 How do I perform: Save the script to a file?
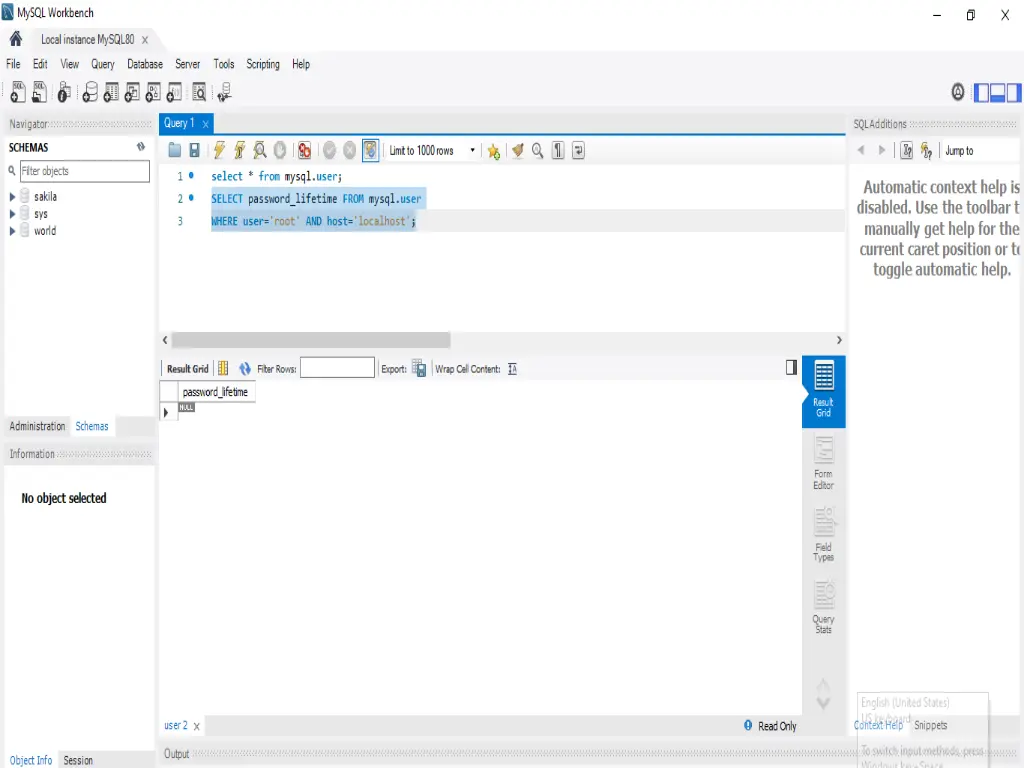coord(194,150)
